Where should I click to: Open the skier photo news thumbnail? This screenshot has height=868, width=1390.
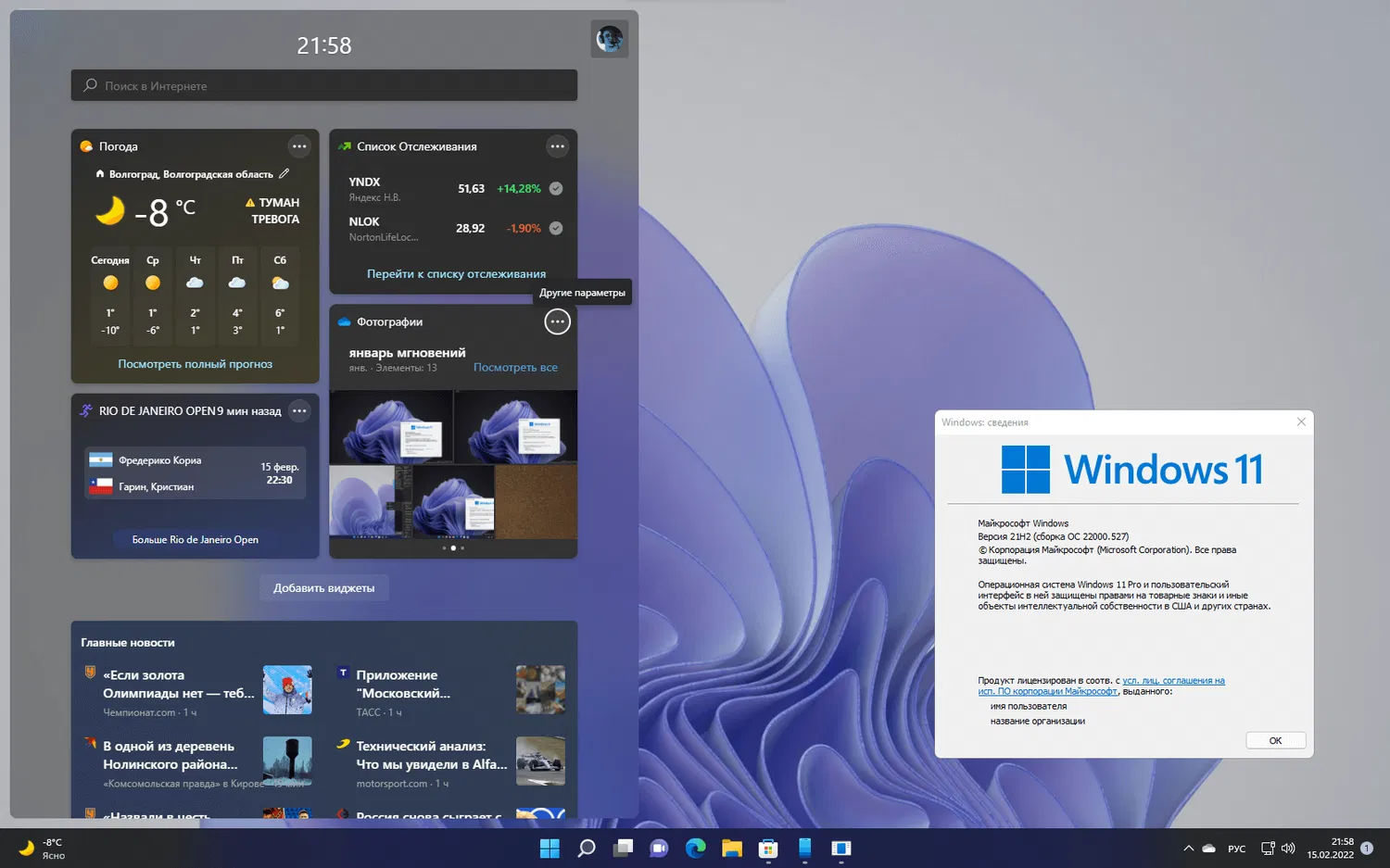pos(287,689)
